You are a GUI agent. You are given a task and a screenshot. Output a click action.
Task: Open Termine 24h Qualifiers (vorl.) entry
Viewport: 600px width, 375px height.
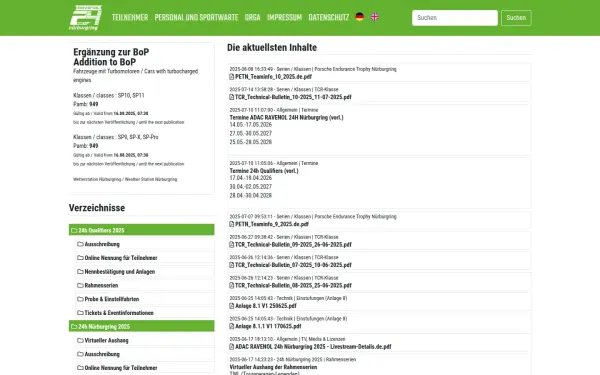(264, 171)
